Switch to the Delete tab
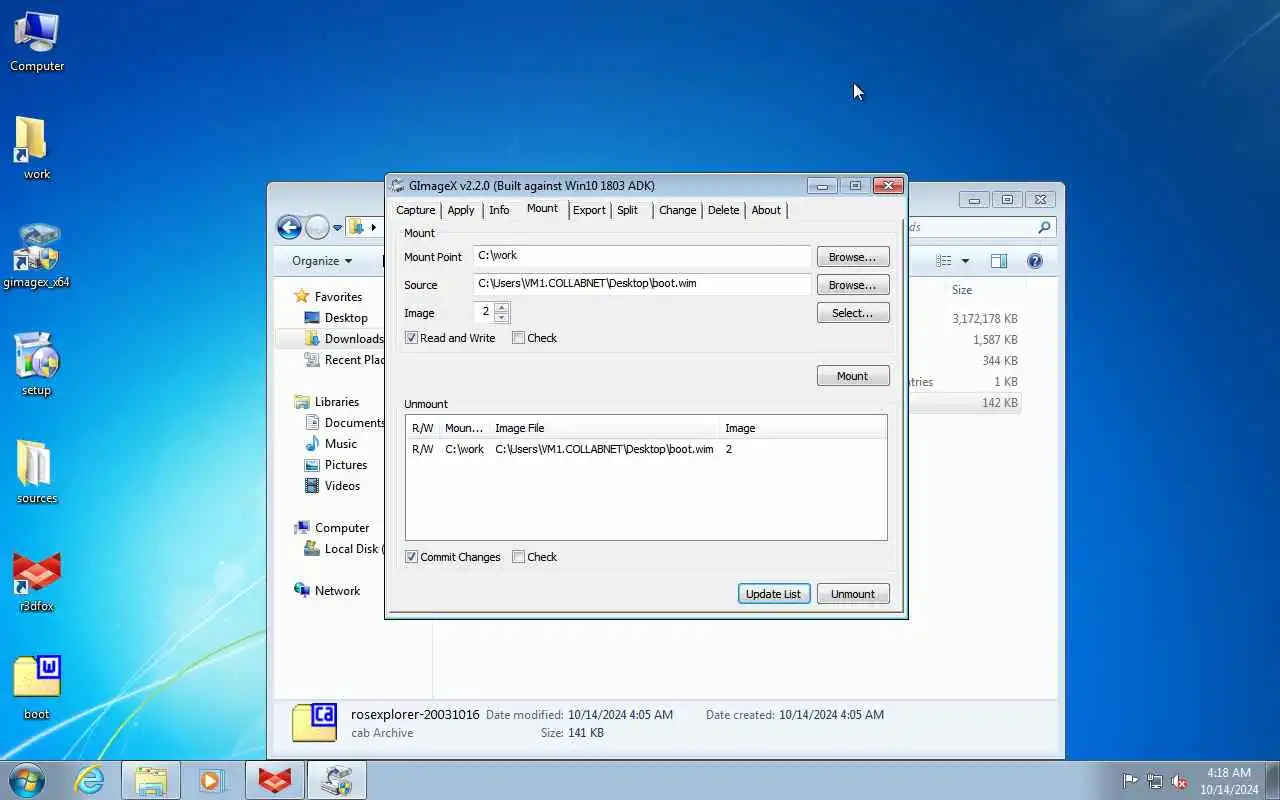 point(724,210)
